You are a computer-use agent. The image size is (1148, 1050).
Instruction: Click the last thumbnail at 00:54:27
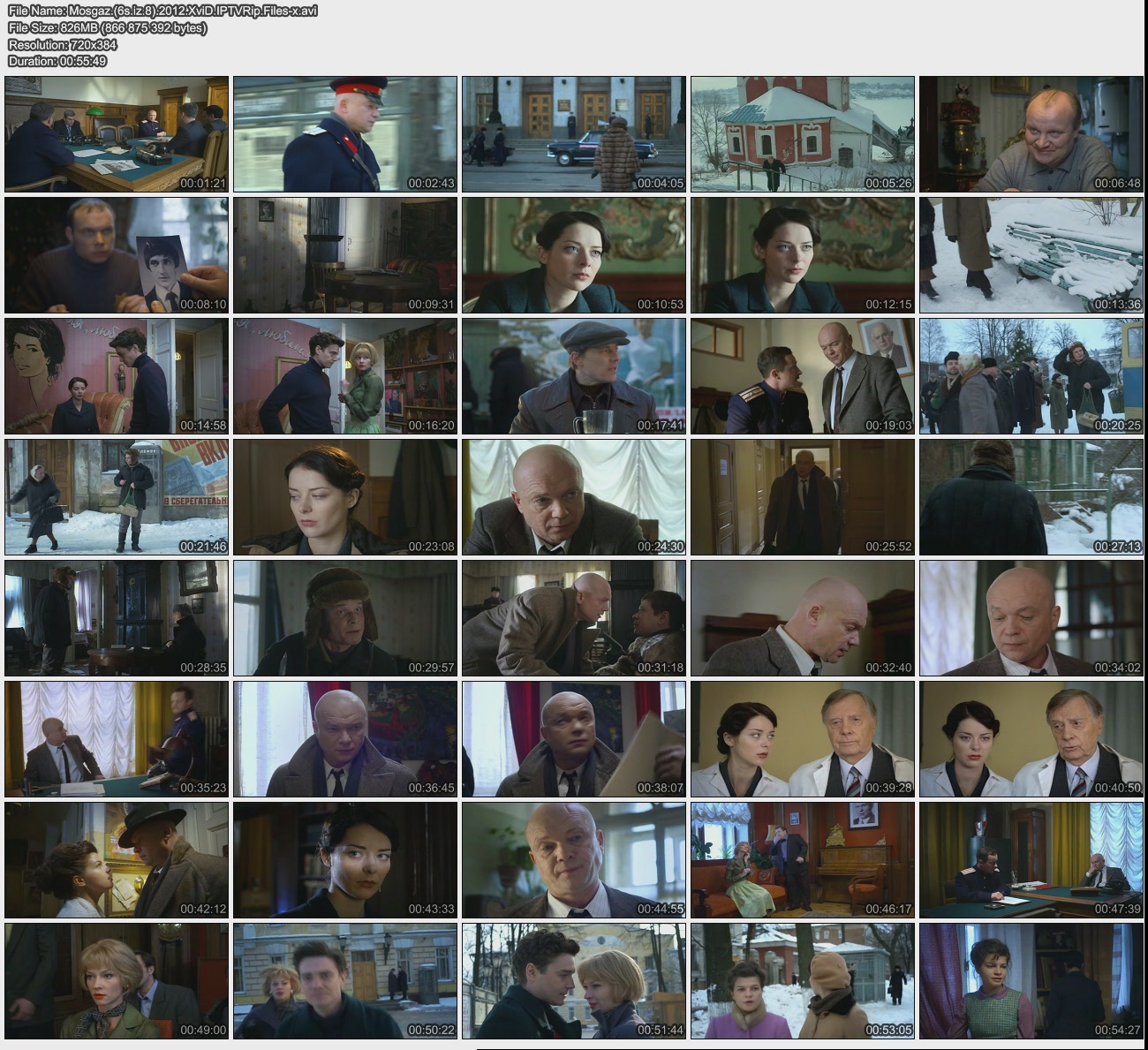[x=1031, y=981]
